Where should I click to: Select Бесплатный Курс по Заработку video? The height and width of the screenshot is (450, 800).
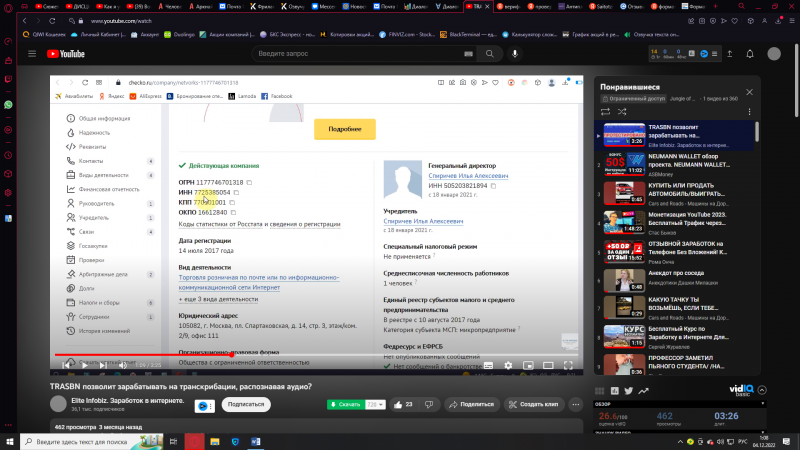[674, 337]
